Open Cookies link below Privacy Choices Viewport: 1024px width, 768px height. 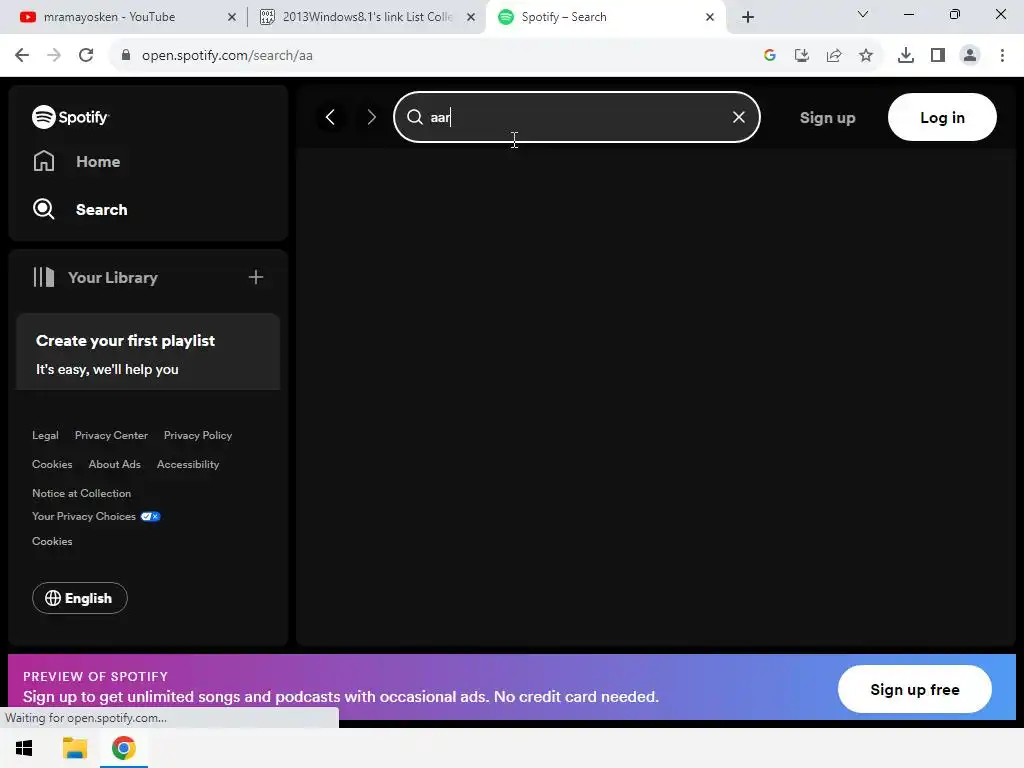click(x=52, y=541)
